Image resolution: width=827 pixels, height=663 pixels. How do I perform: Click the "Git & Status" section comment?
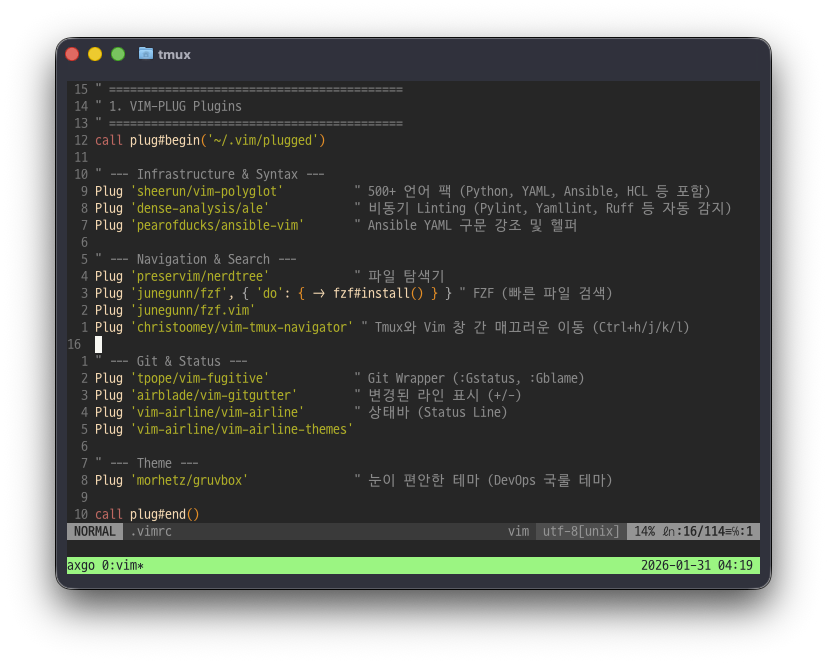pos(171,361)
